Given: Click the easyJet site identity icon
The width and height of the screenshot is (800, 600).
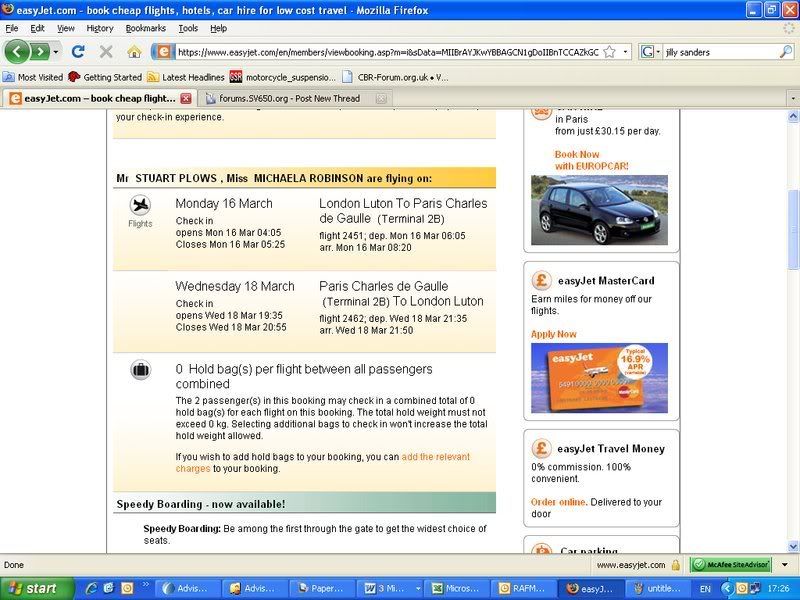Looking at the screenshot, I should pos(163,52).
